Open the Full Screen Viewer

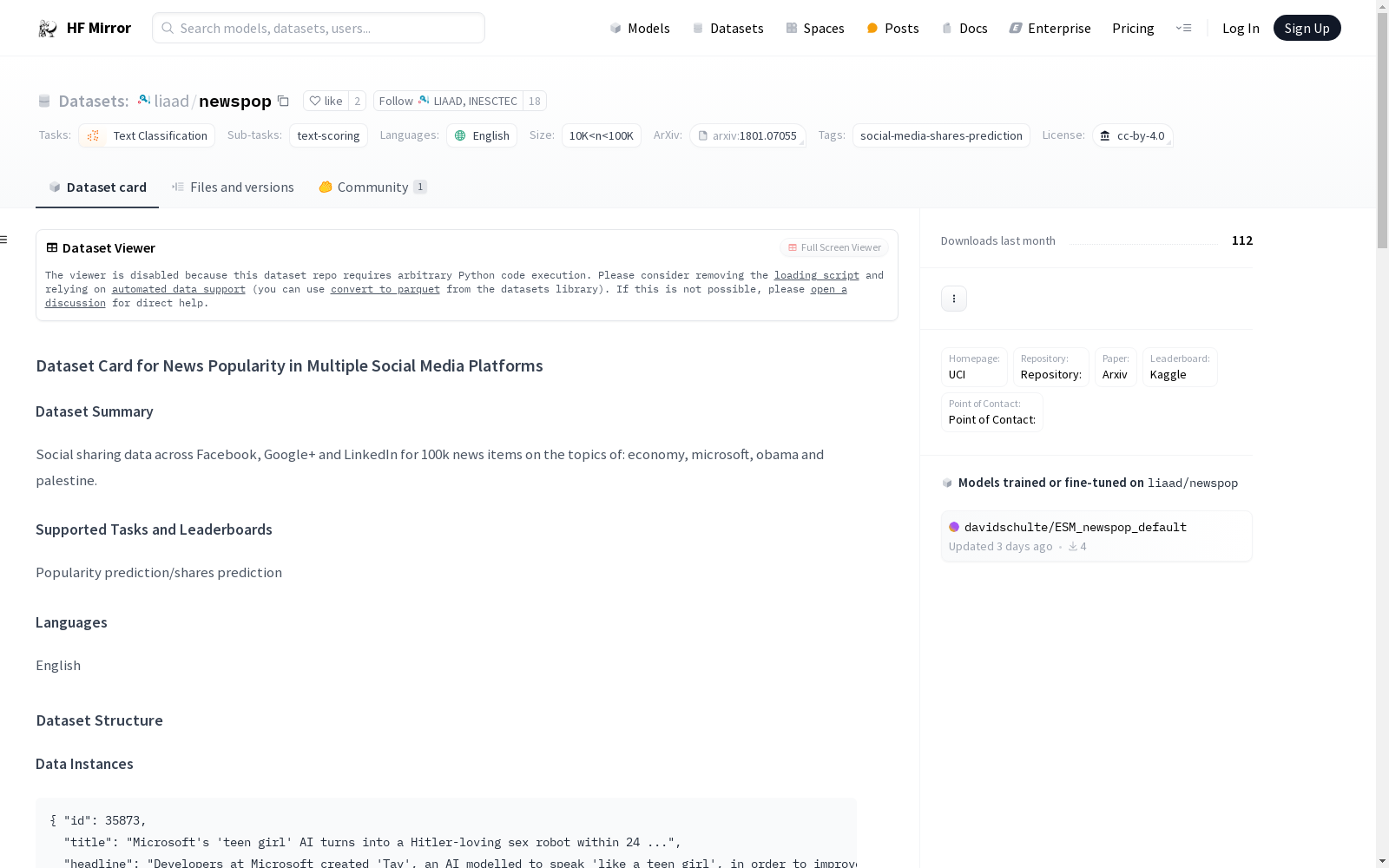tap(834, 247)
